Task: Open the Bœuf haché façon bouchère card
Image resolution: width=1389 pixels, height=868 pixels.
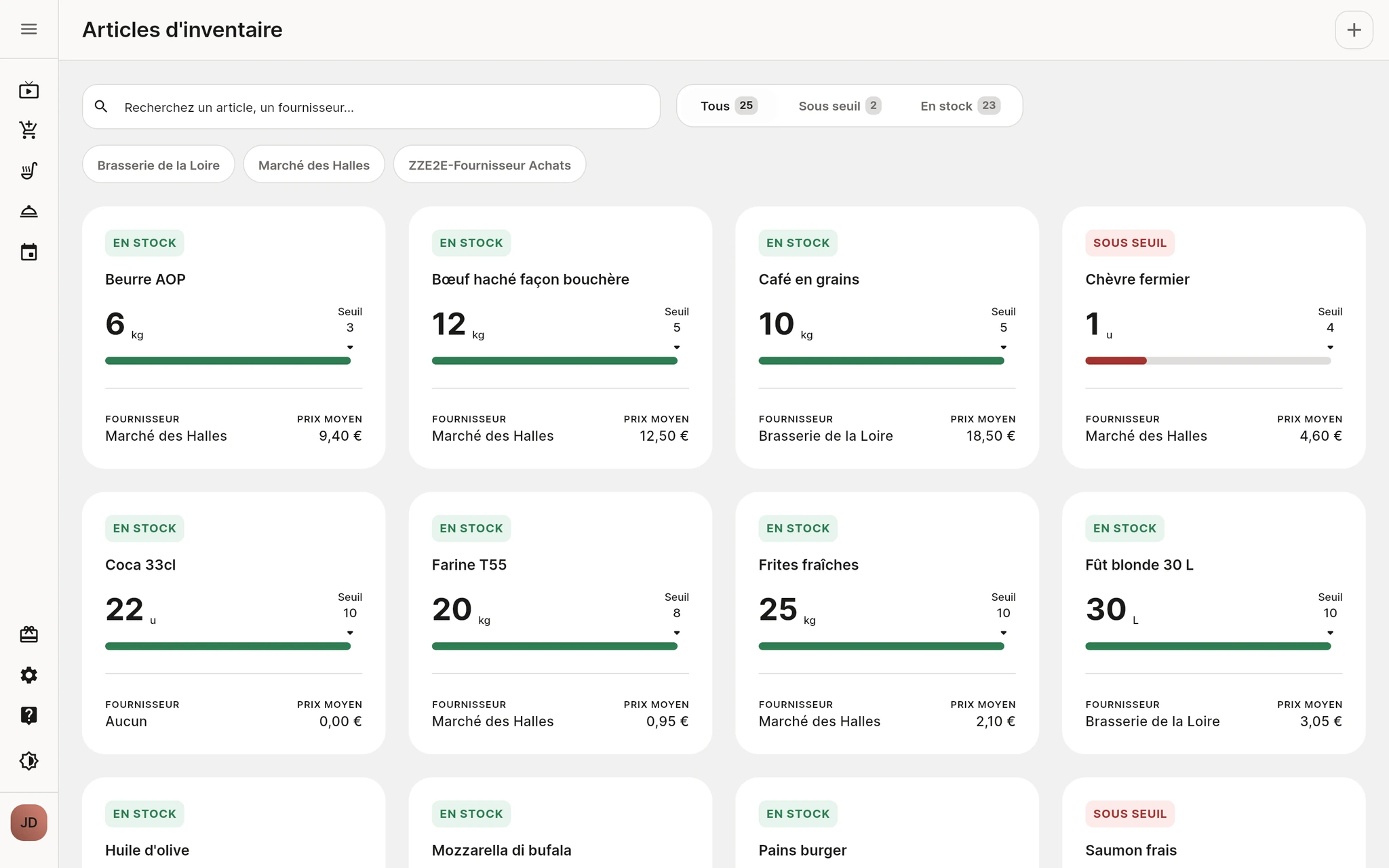Action: (560, 337)
